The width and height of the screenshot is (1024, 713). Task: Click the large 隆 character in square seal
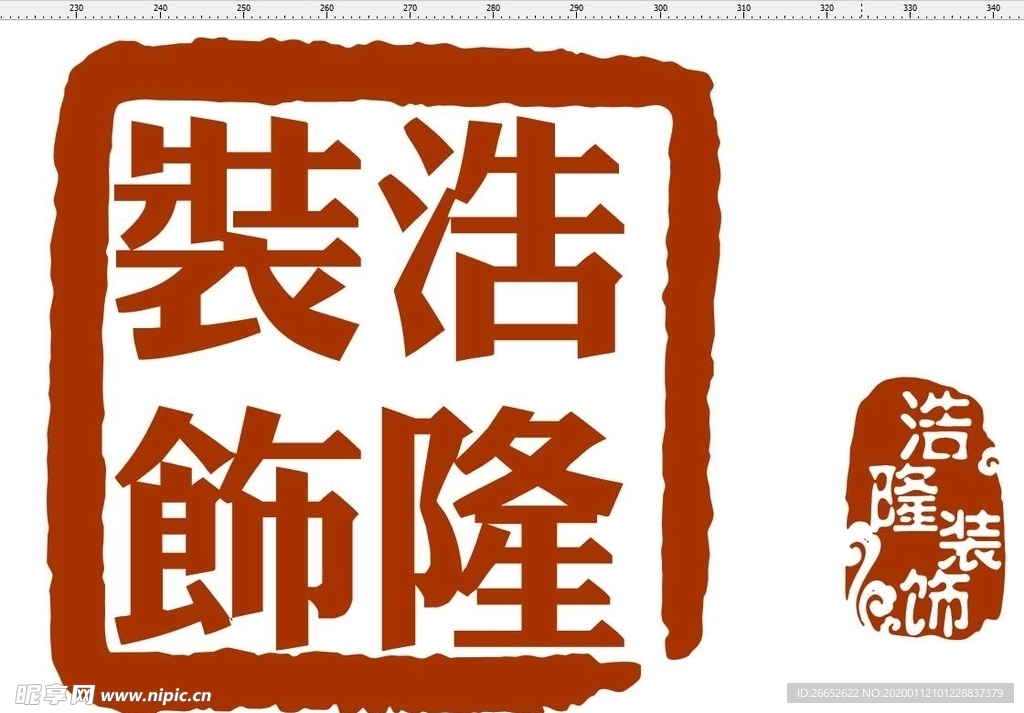pyautogui.click(x=503, y=528)
